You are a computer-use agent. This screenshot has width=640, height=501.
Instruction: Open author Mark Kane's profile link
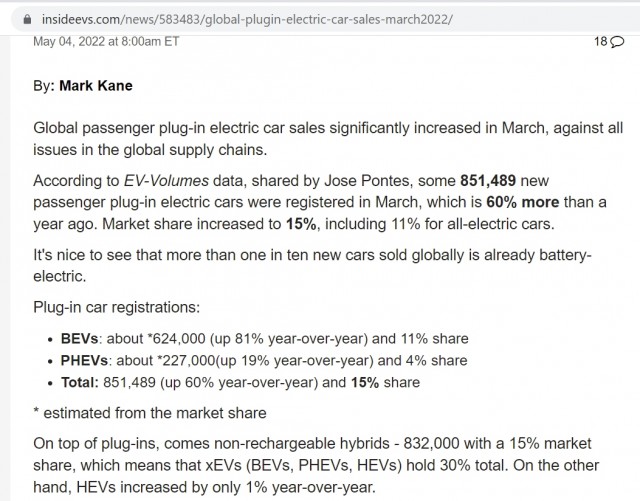click(96, 85)
